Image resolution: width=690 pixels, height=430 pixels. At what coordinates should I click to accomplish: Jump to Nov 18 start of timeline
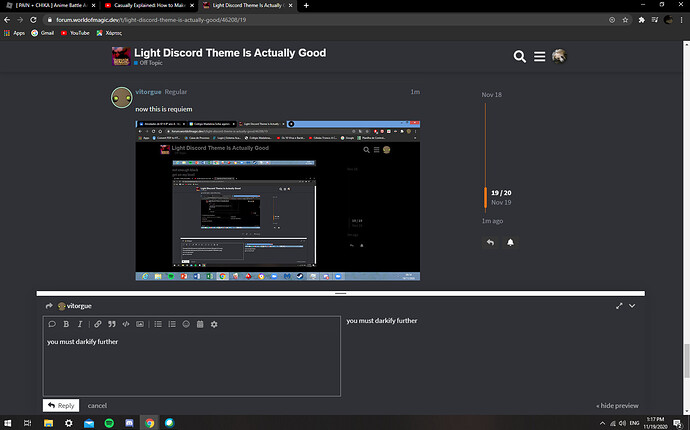[x=491, y=95]
